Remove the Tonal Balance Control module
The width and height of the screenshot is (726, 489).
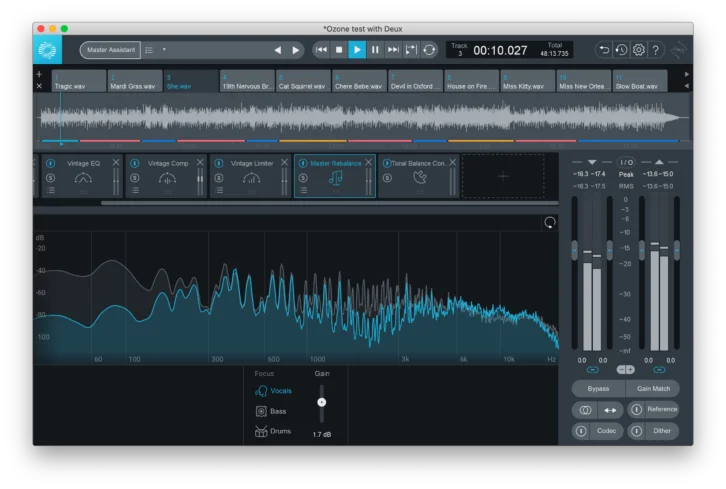(452, 162)
